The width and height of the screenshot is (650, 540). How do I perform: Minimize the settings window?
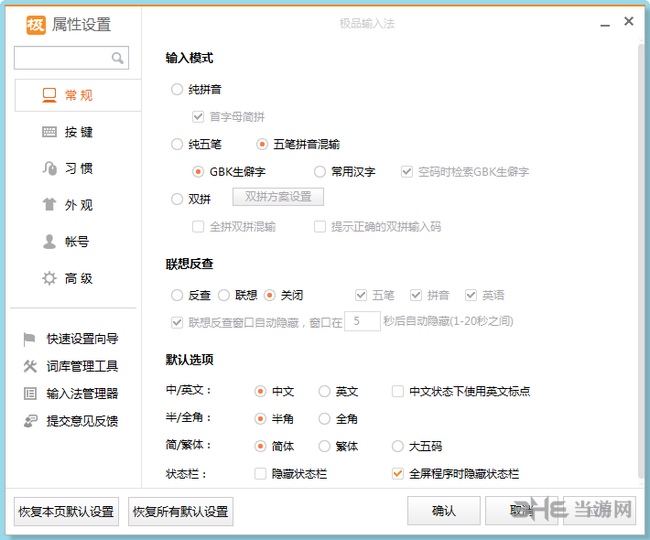point(605,24)
